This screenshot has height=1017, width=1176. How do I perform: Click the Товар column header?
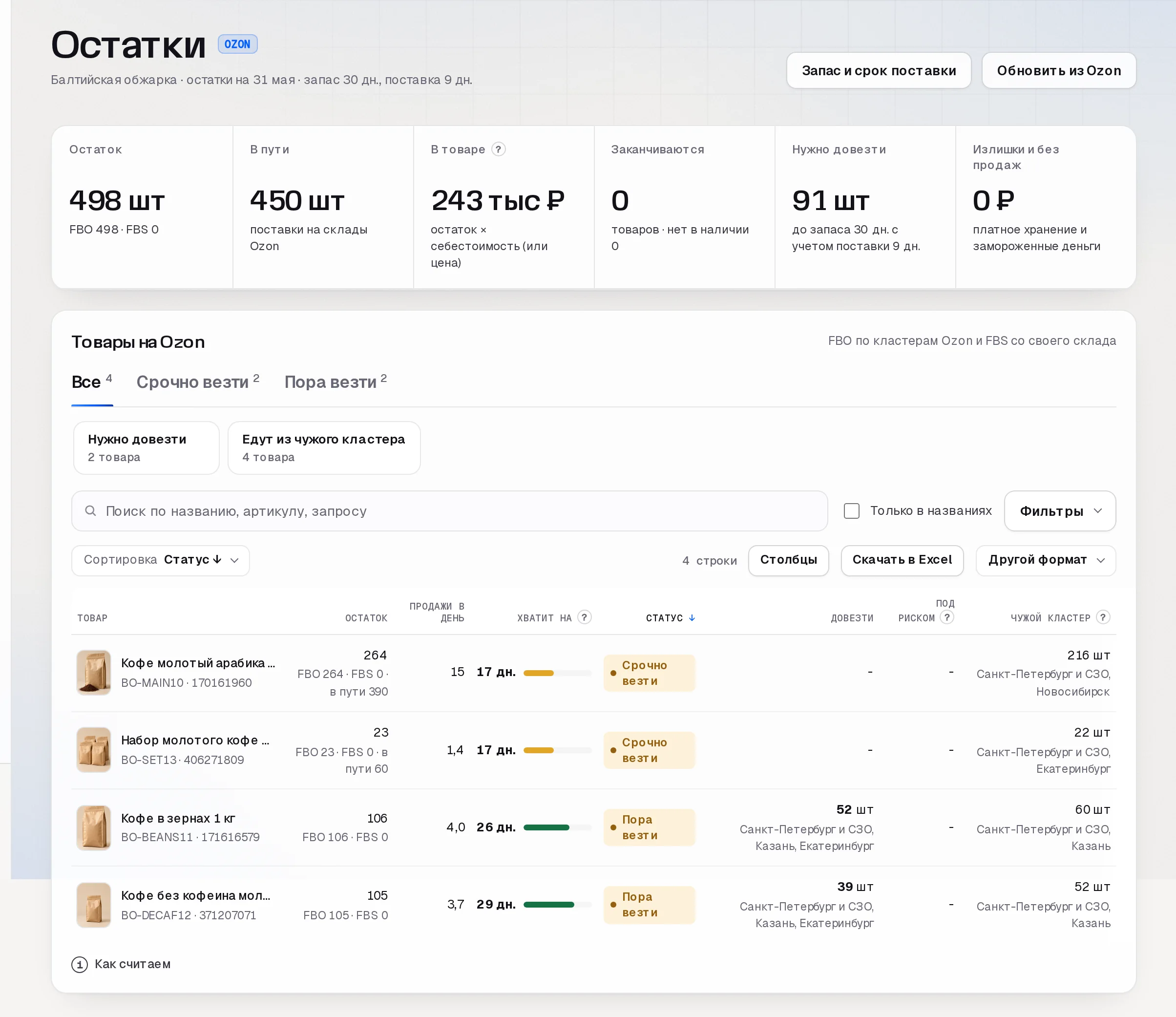92,618
